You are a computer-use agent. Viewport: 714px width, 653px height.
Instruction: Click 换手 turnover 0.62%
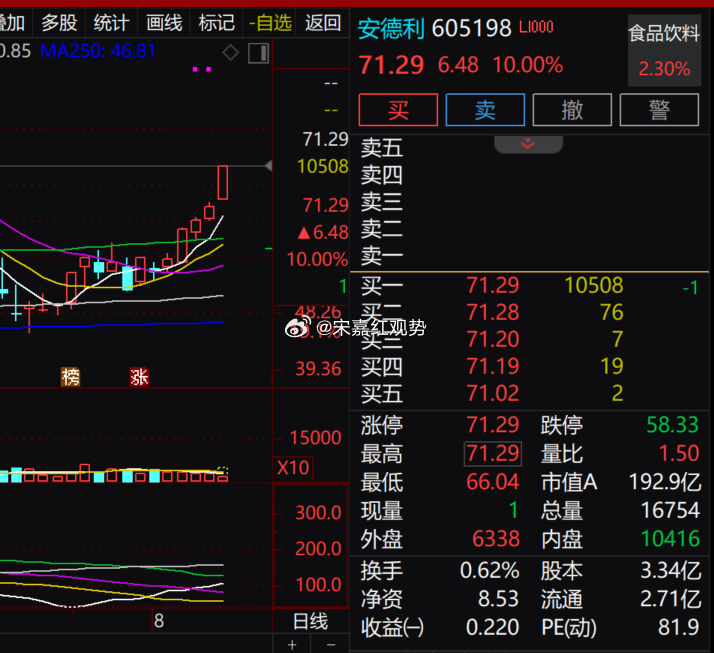[490, 571]
